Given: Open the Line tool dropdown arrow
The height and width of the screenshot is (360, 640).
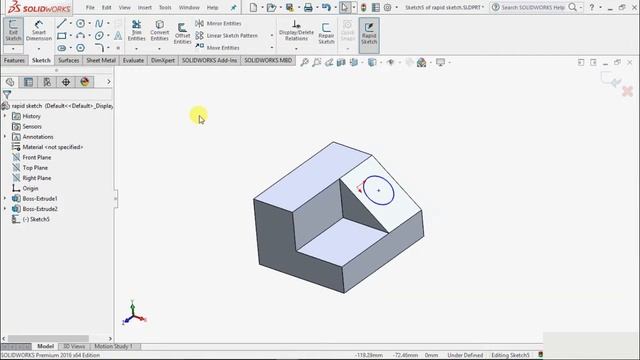Looking at the screenshot, I should click(70, 24).
